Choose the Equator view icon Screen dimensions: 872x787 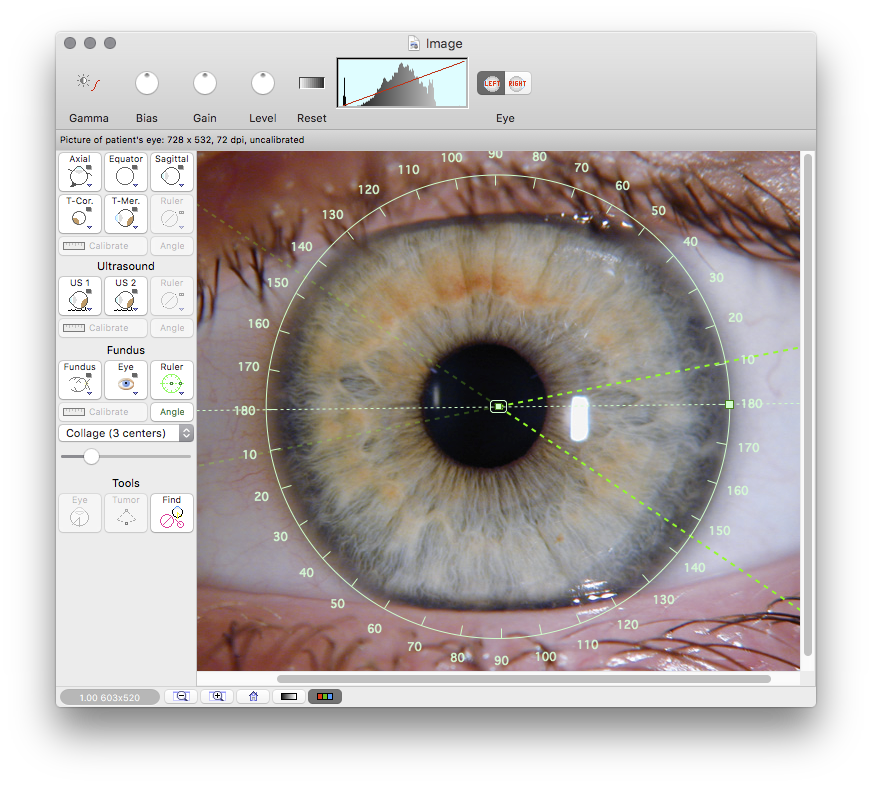126,172
